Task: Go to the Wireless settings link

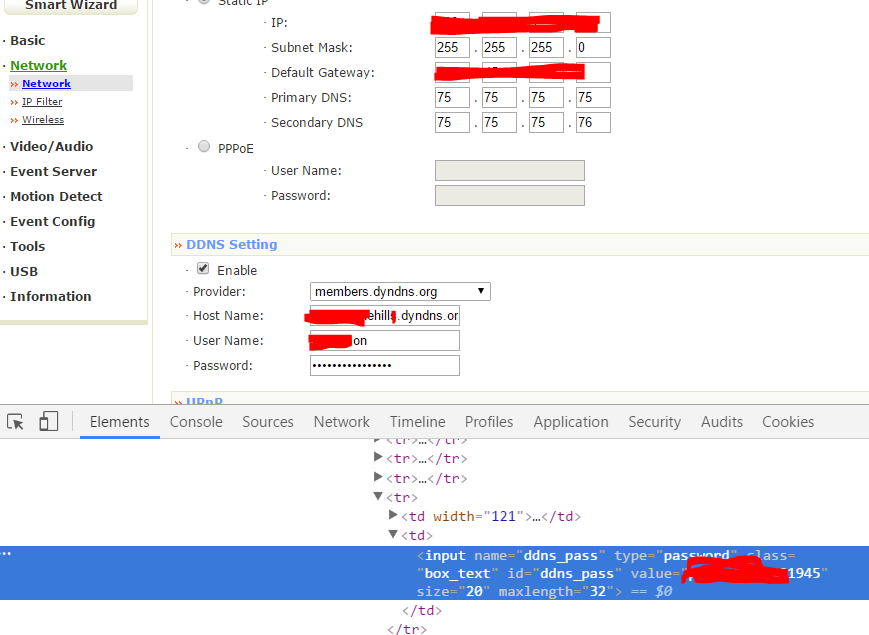Action: pyautogui.click(x=43, y=120)
